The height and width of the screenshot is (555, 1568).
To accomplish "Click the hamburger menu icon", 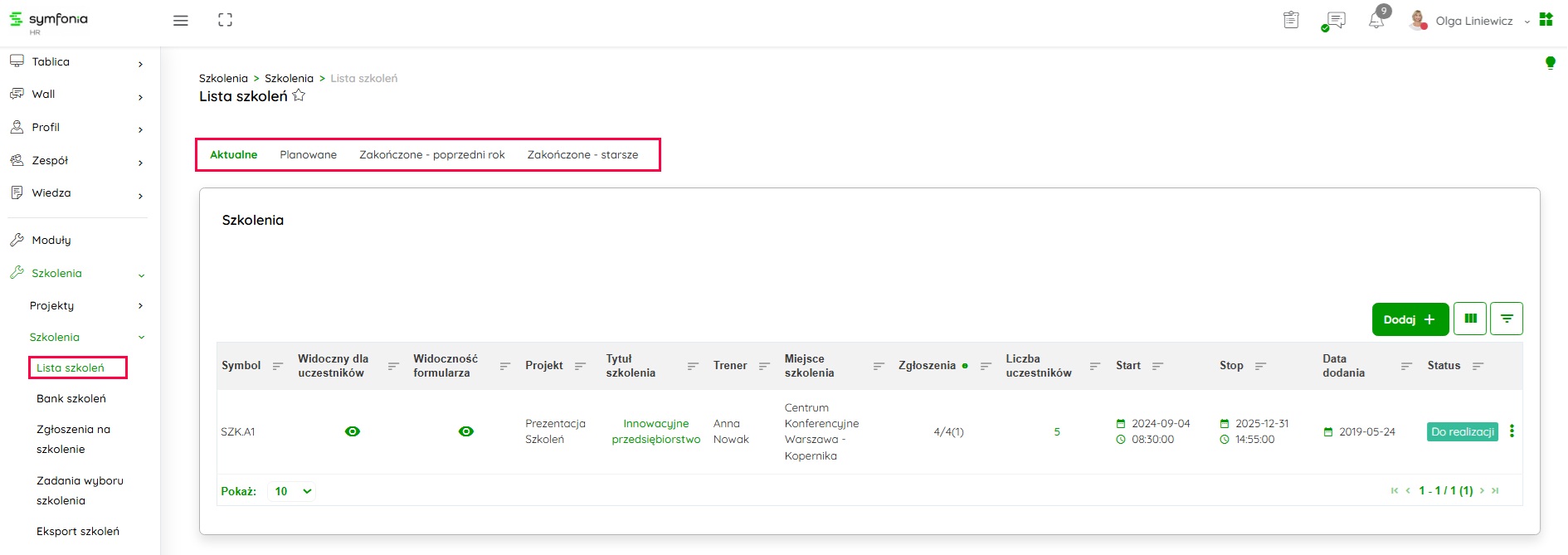I will pyautogui.click(x=180, y=21).
